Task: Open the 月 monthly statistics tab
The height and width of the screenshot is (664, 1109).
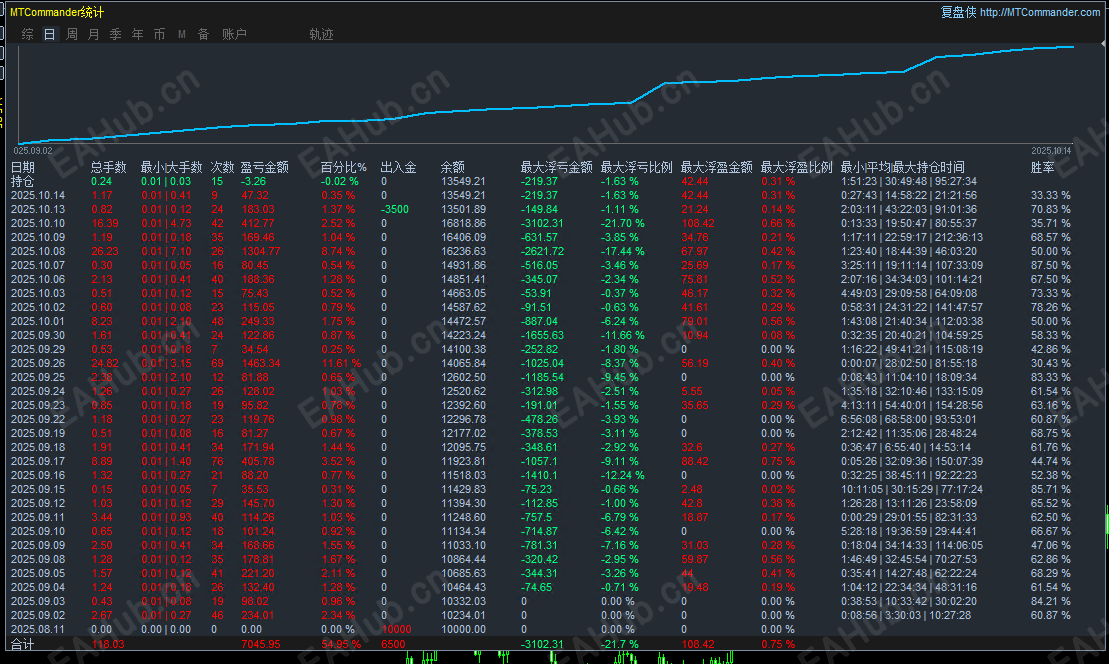Action: point(93,34)
